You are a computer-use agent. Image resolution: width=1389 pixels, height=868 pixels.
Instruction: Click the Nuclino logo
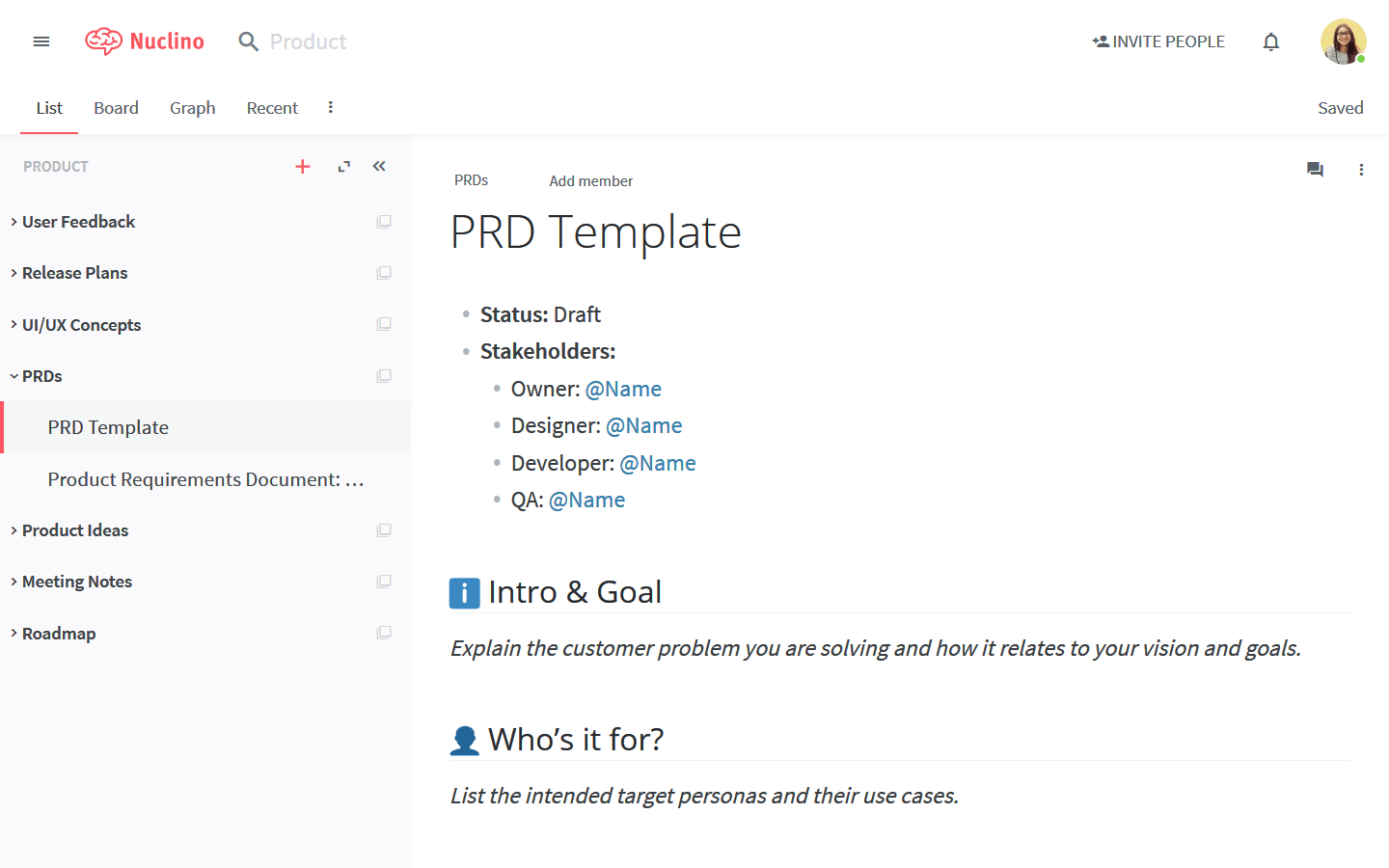143,41
